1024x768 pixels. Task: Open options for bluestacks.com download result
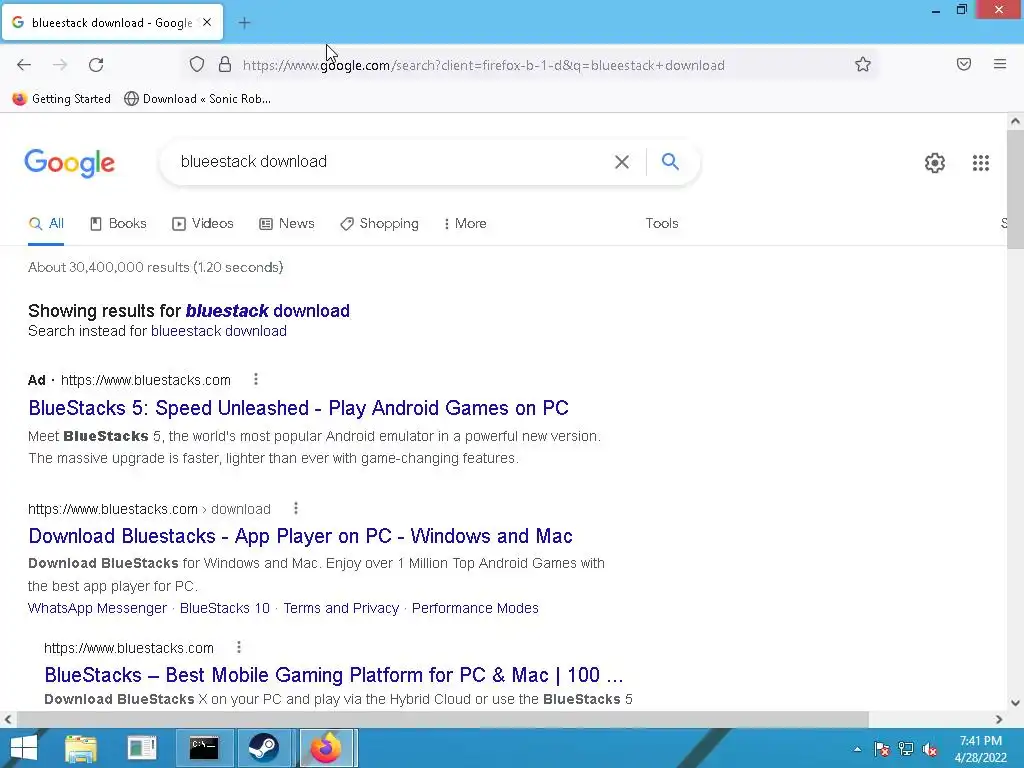(x=296, y=508)
